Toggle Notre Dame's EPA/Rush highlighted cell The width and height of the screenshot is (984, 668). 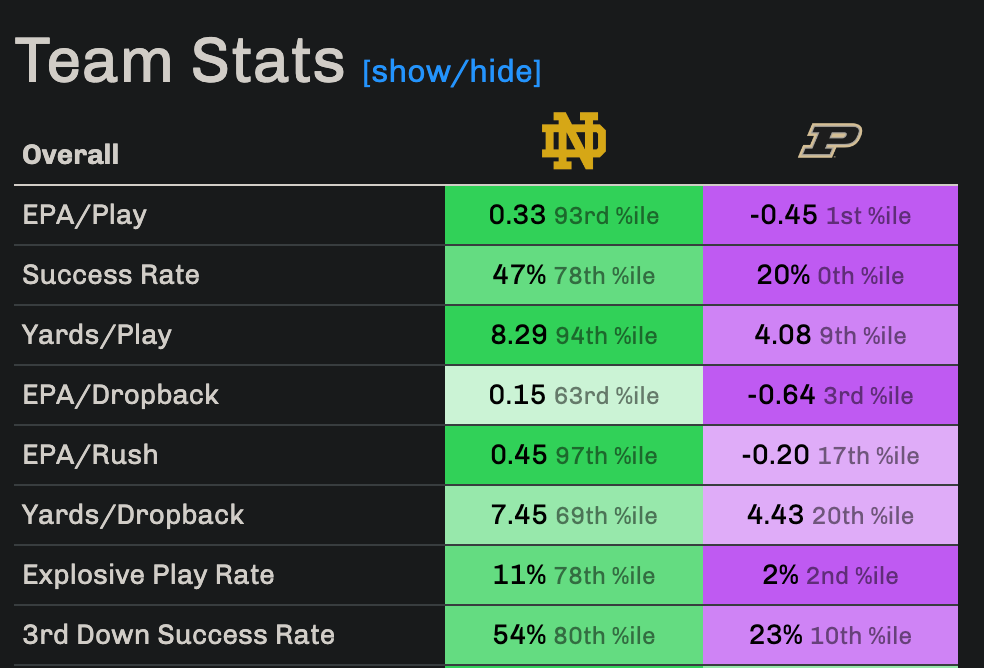[573, 455]
